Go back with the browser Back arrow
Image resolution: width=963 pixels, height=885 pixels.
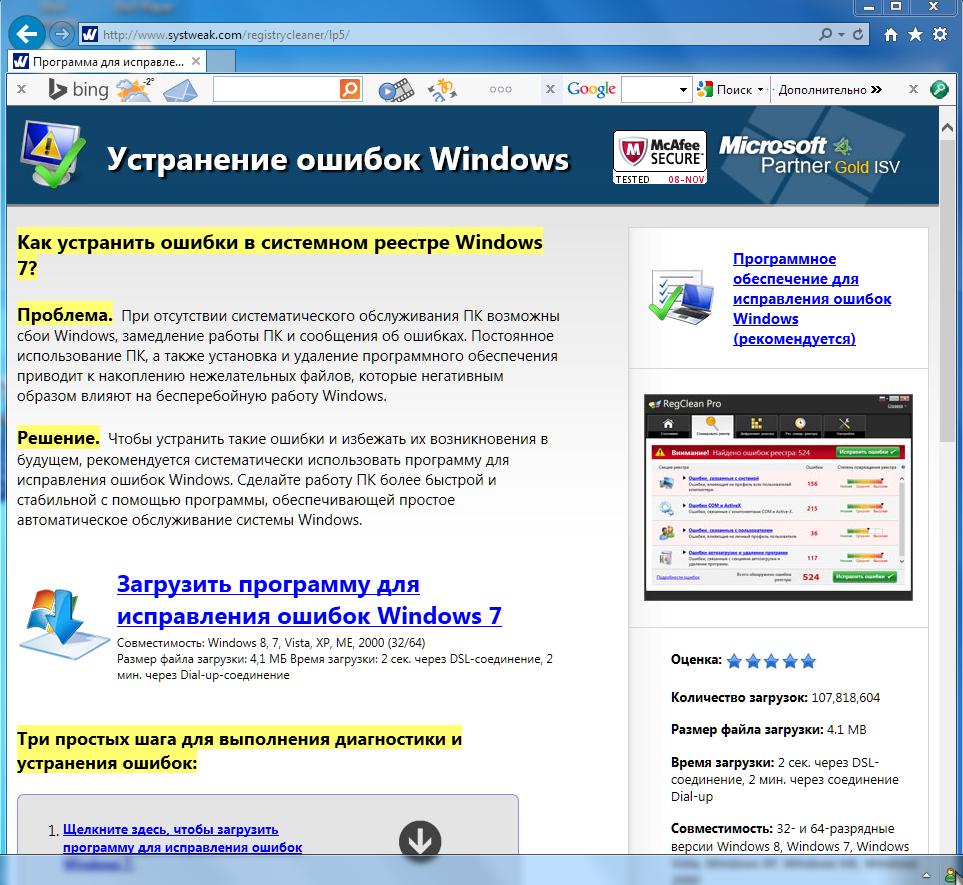26,34
